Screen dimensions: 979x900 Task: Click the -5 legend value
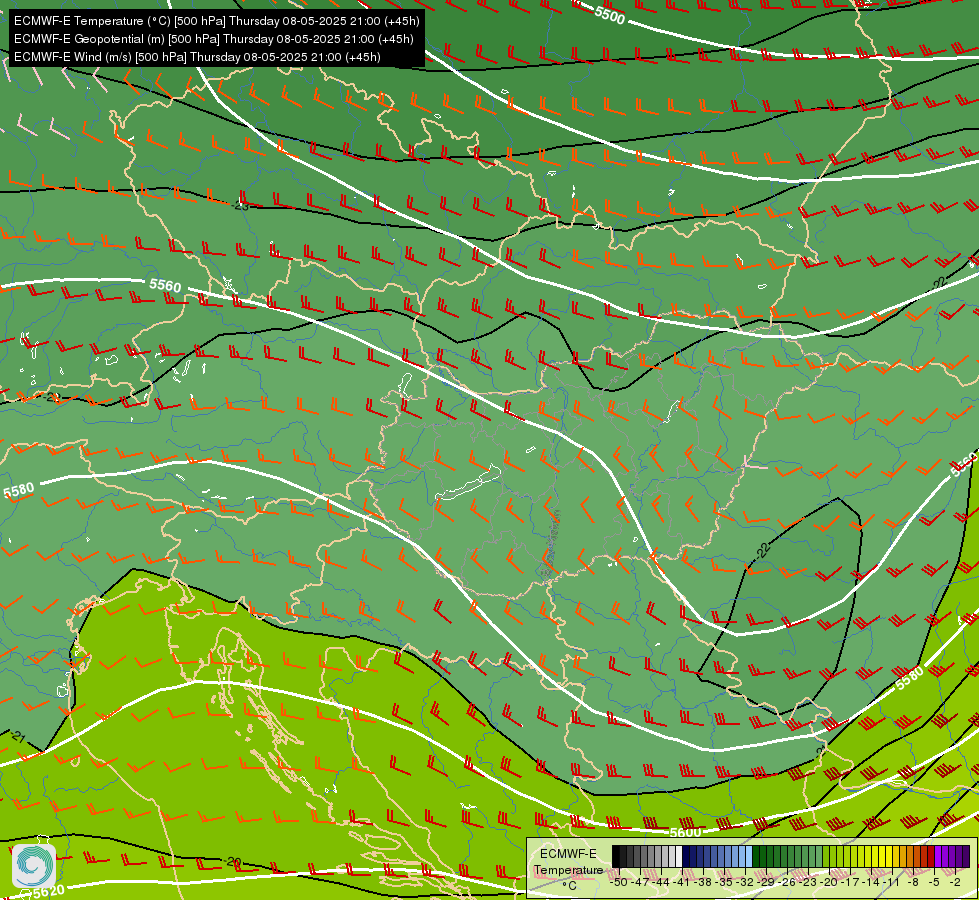click(x=935, y=882)
